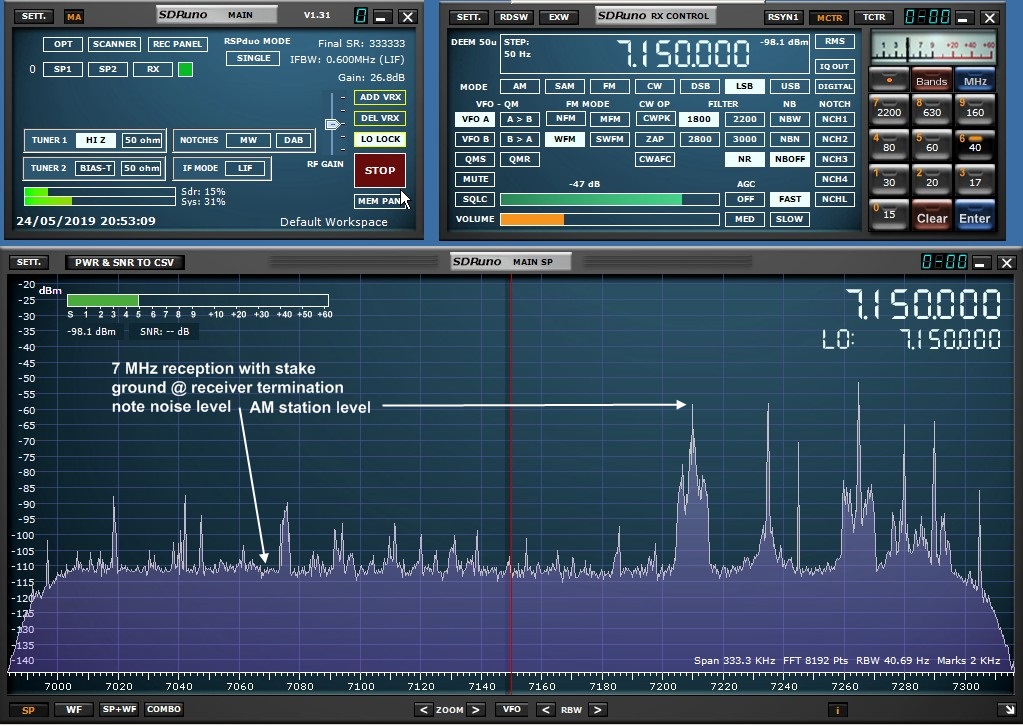Click the red VFO tuning line in spectrum
Image resolution: width=1023 pixels, height=726 pixels.
pos(511,473)
